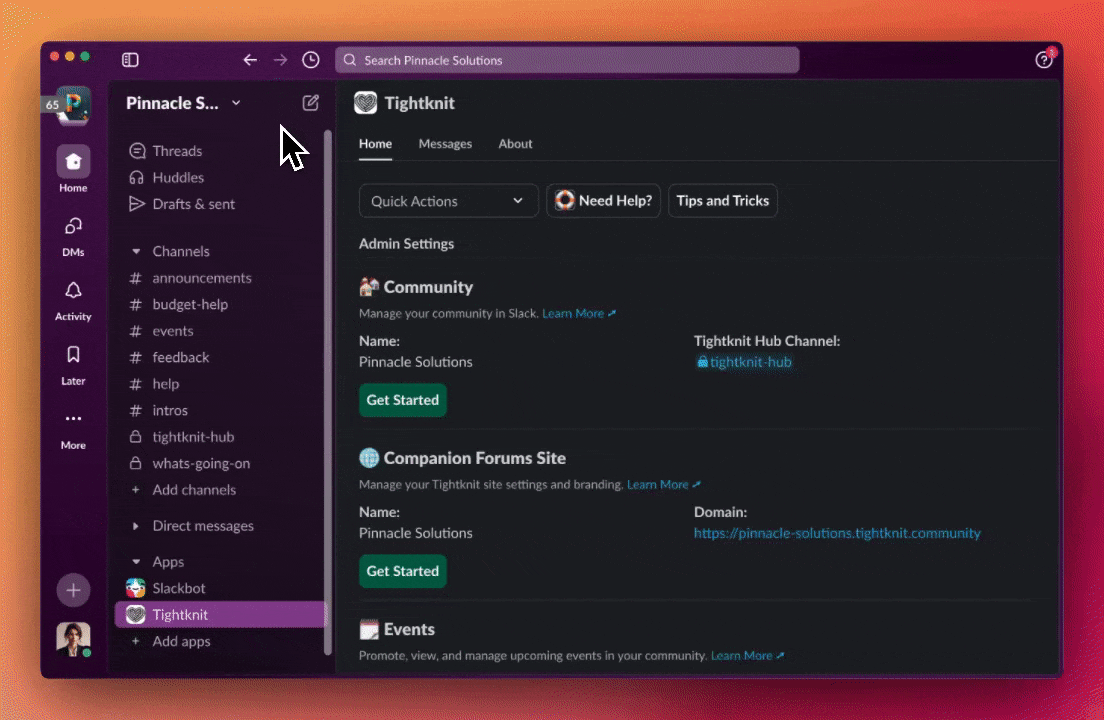Screen dimensions: 1104x720
Task: Open the events channel
Action: pyautogui.click(x=172, y=331)
